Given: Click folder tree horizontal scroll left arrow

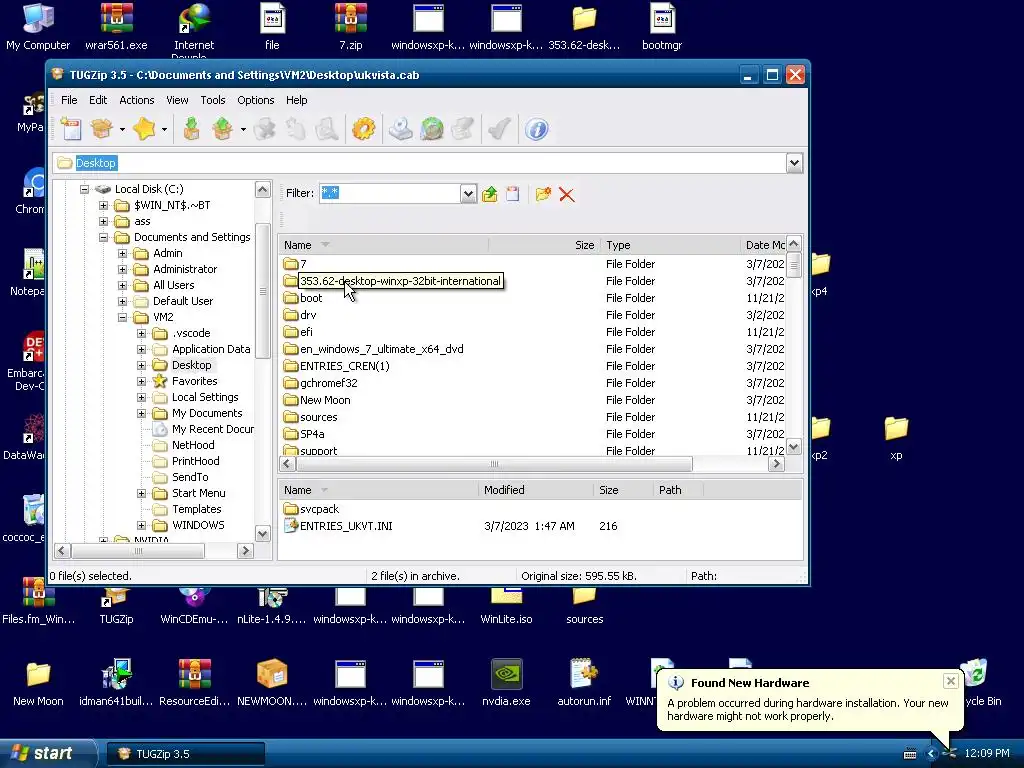Looking at the screenshot, I should tap(62, 551).
